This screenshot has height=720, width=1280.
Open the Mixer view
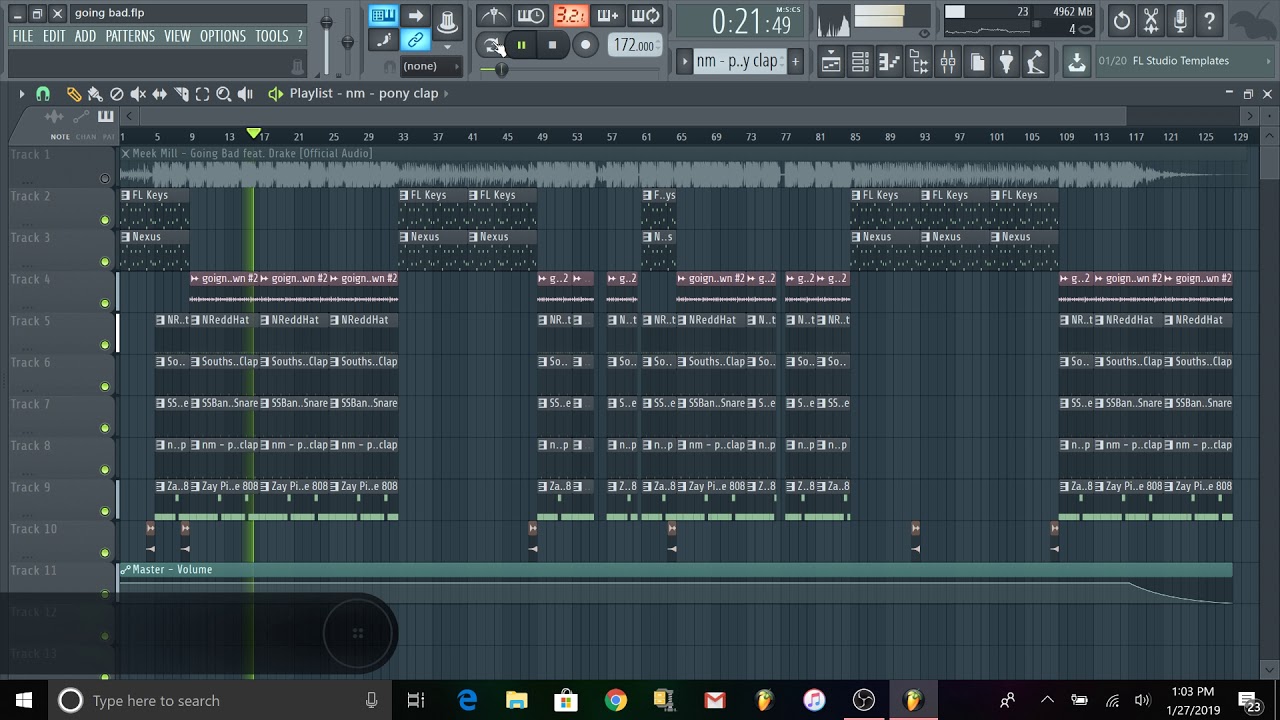tap(948, 62)
